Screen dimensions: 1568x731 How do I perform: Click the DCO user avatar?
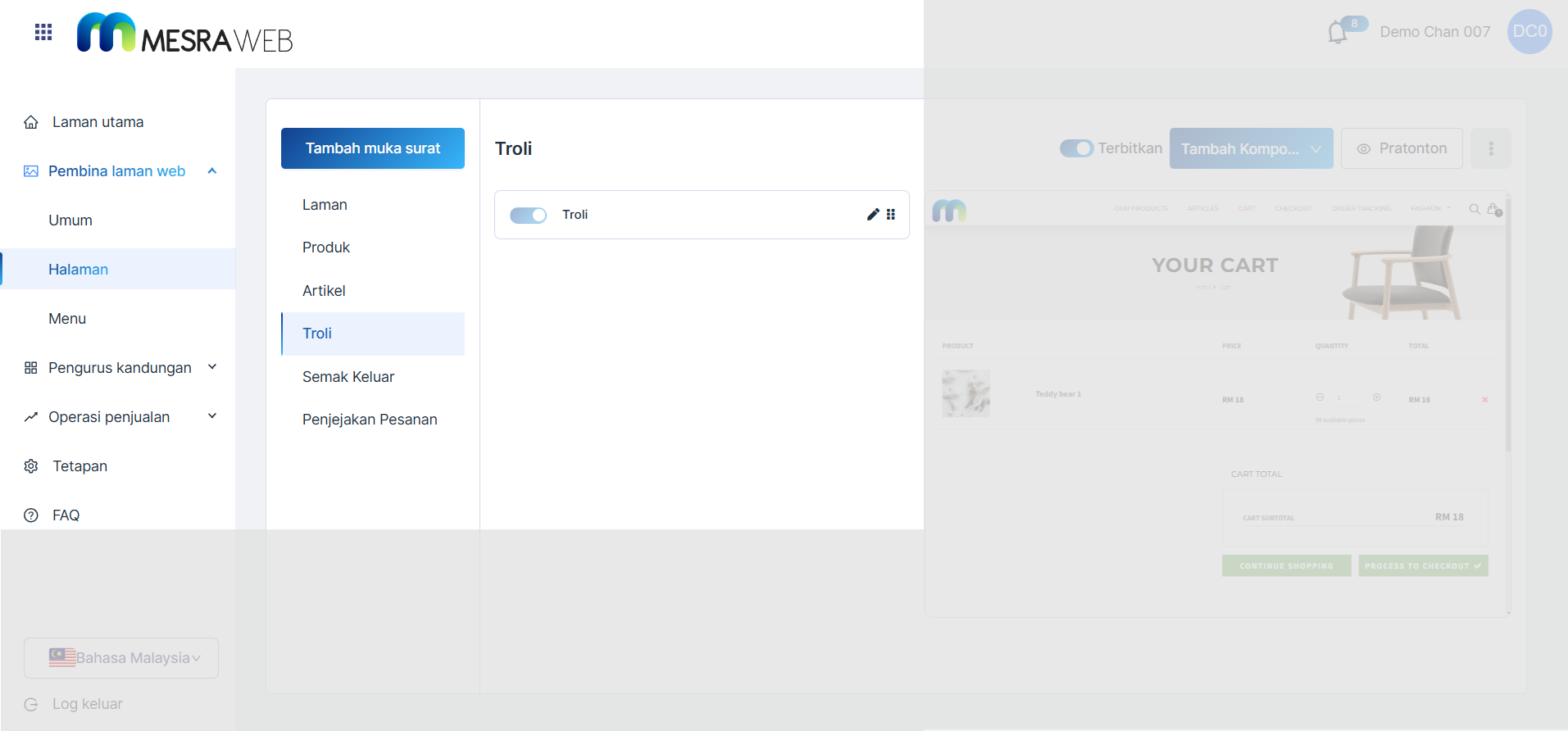pos(1529,32)
